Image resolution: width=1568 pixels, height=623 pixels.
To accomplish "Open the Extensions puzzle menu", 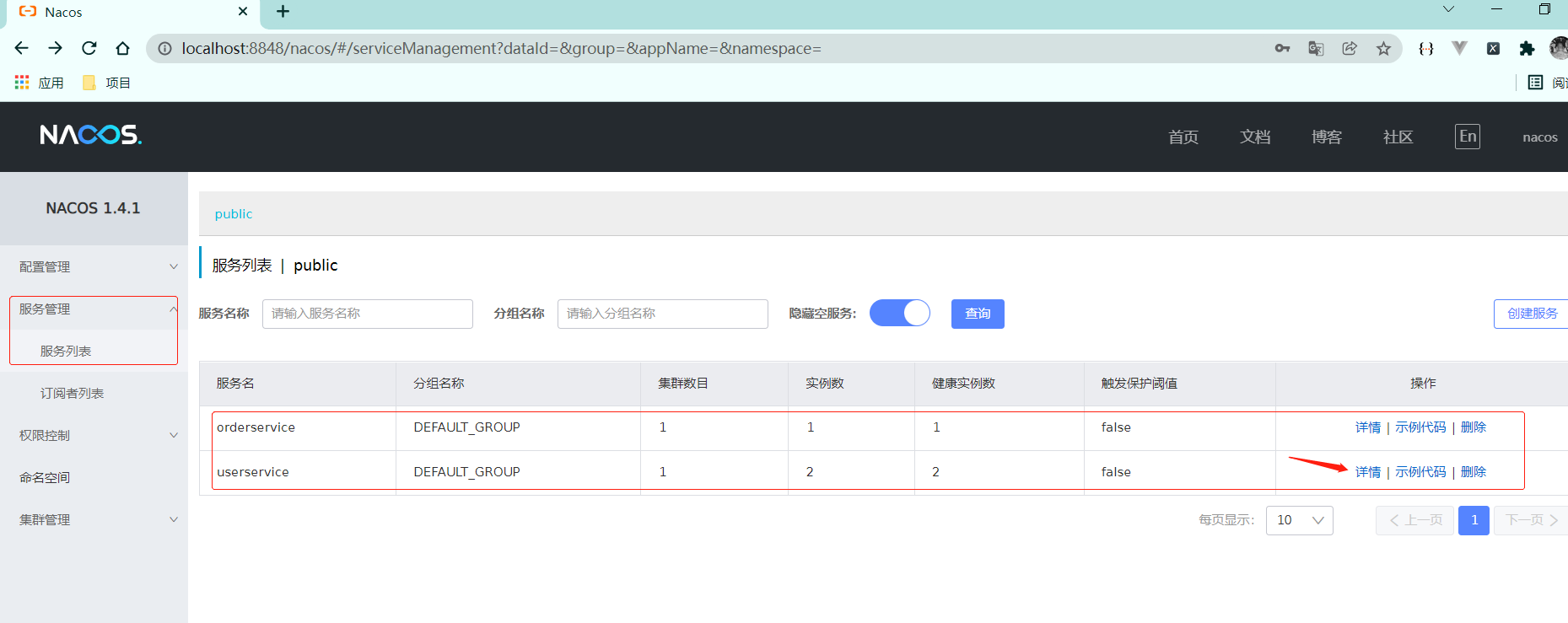I will [1527, 48].
